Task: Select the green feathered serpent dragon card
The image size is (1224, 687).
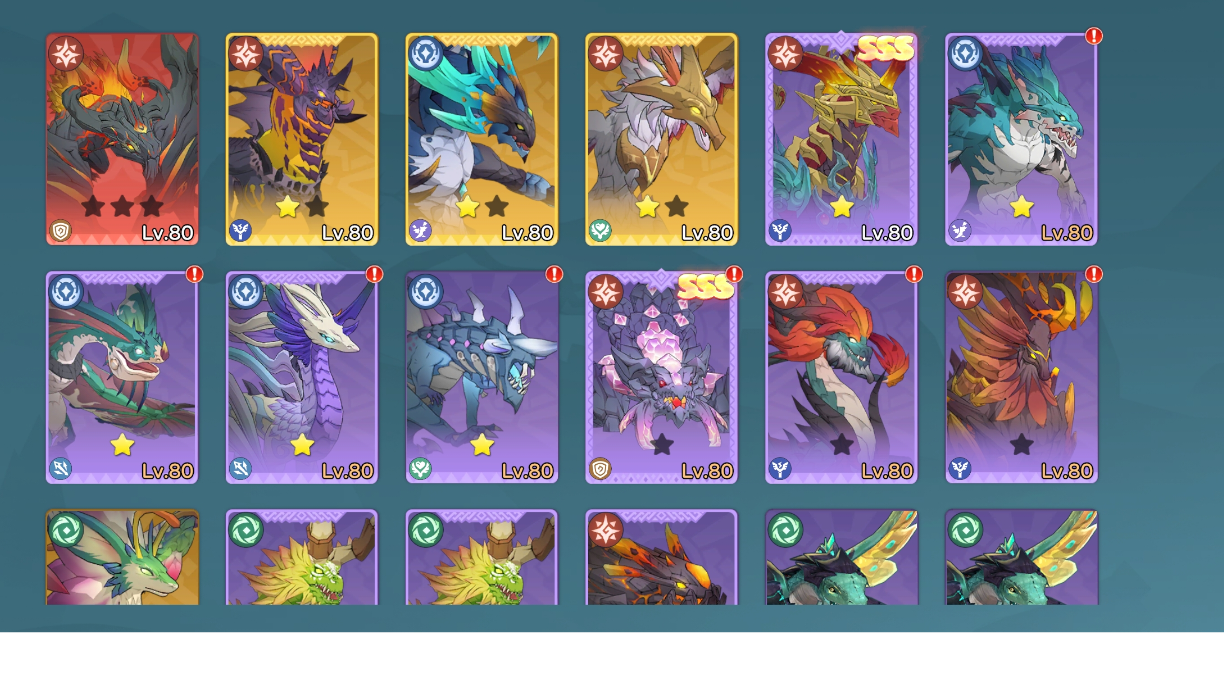Action: click(x=122, y=378)
